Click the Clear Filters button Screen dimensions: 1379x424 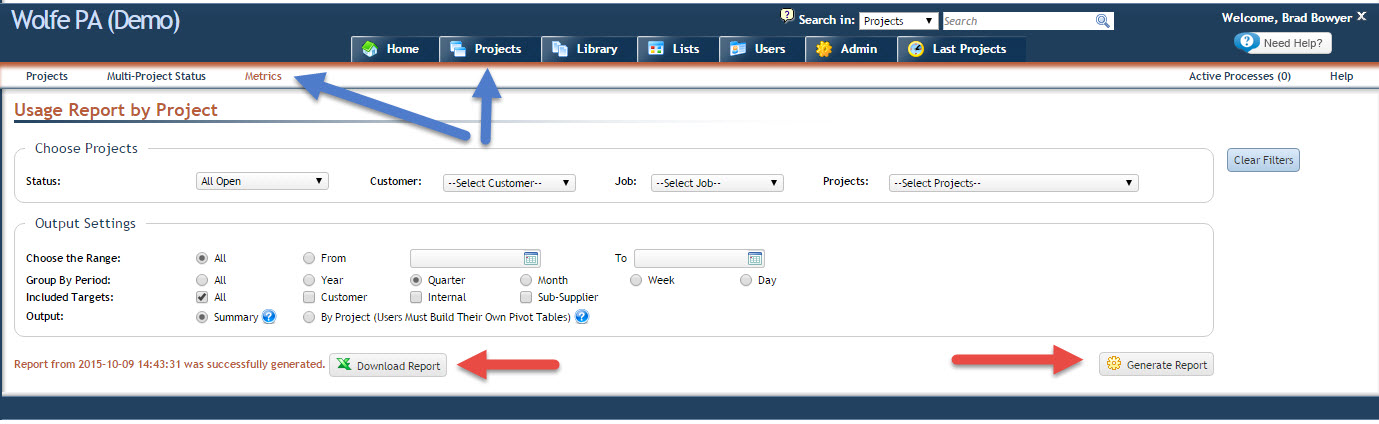[x=1264, y=160]
